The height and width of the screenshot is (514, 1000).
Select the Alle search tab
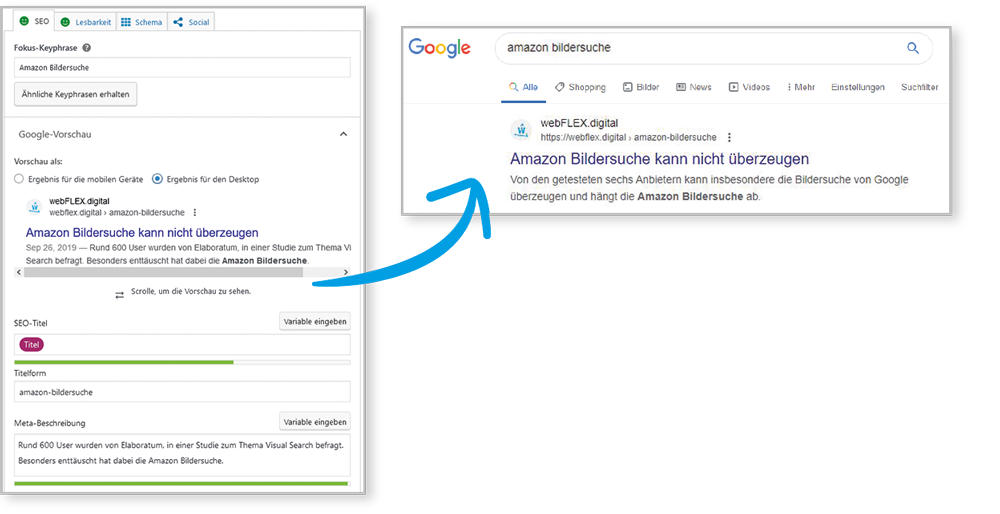[x=524, y=87]
